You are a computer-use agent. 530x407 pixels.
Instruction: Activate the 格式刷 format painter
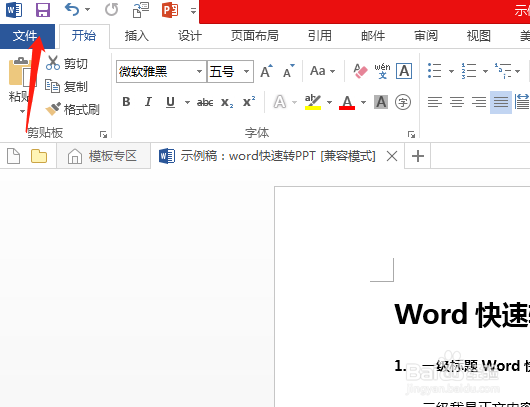click(x=72, y=109)
